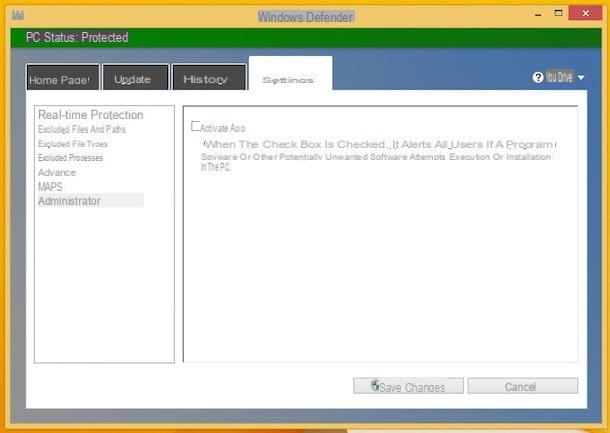Open the Home Page tab
Image resolution: width=610 pixels, height=433 pixels.
(63, 77)
